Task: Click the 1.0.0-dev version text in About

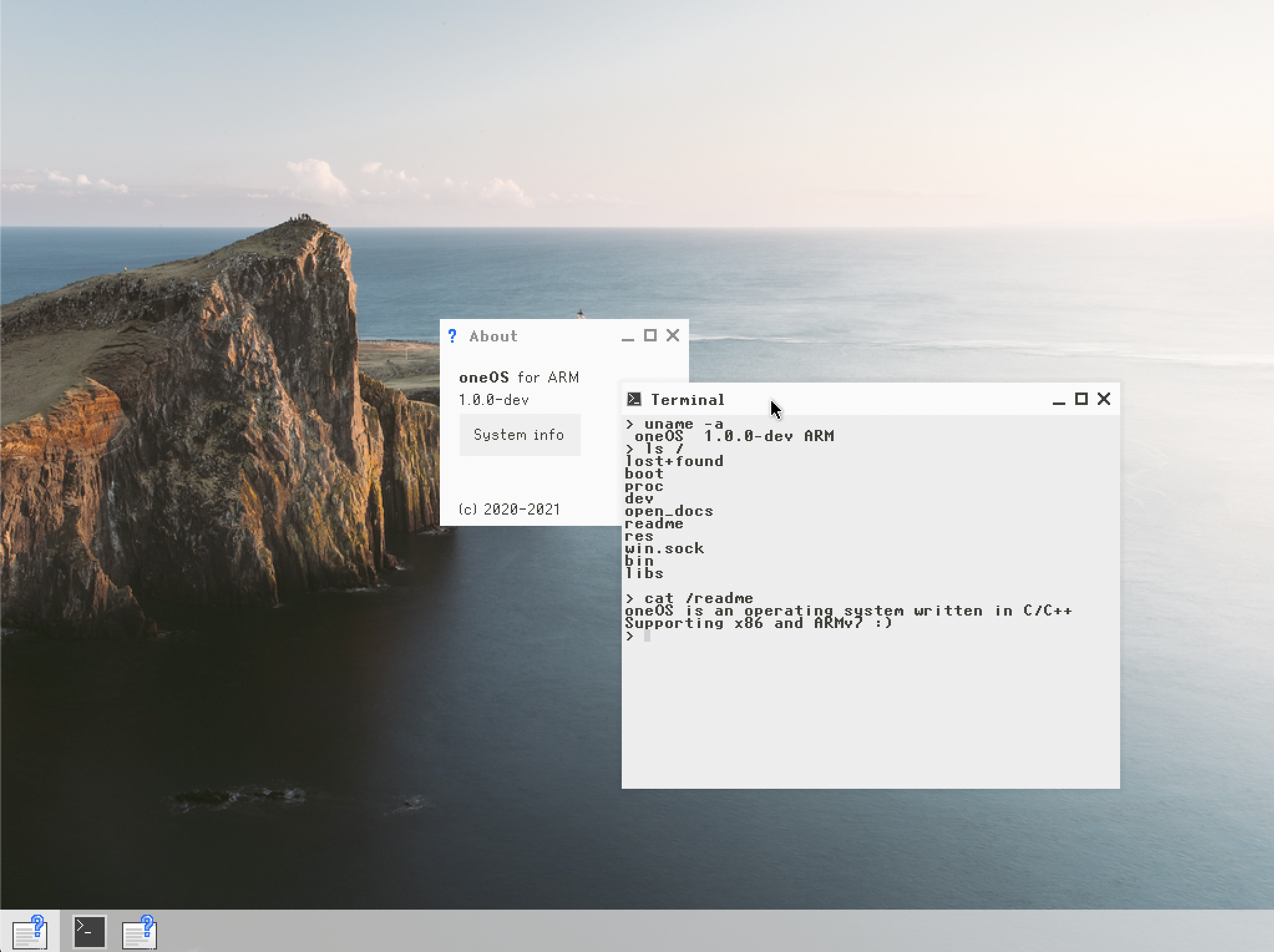Action: 494,400
